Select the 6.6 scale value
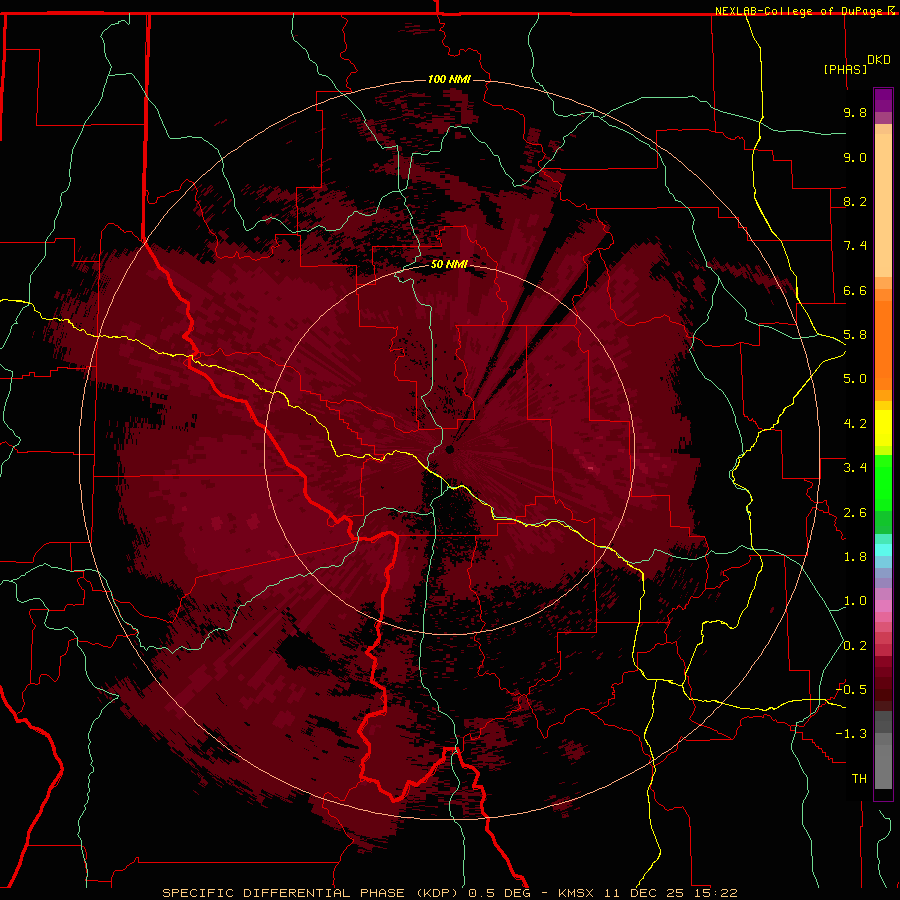900x900 pixels. pos(855,290)
